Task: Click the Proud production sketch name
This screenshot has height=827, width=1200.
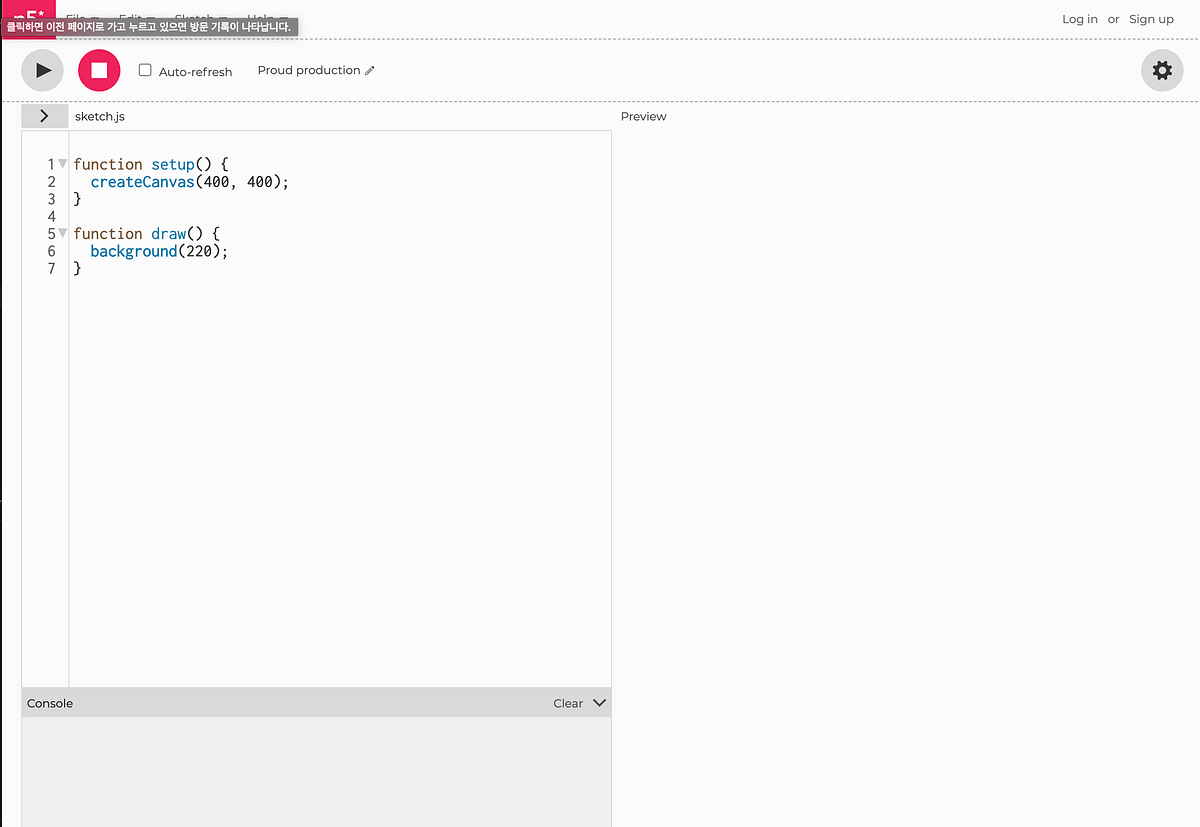Action: coord(309,70)
